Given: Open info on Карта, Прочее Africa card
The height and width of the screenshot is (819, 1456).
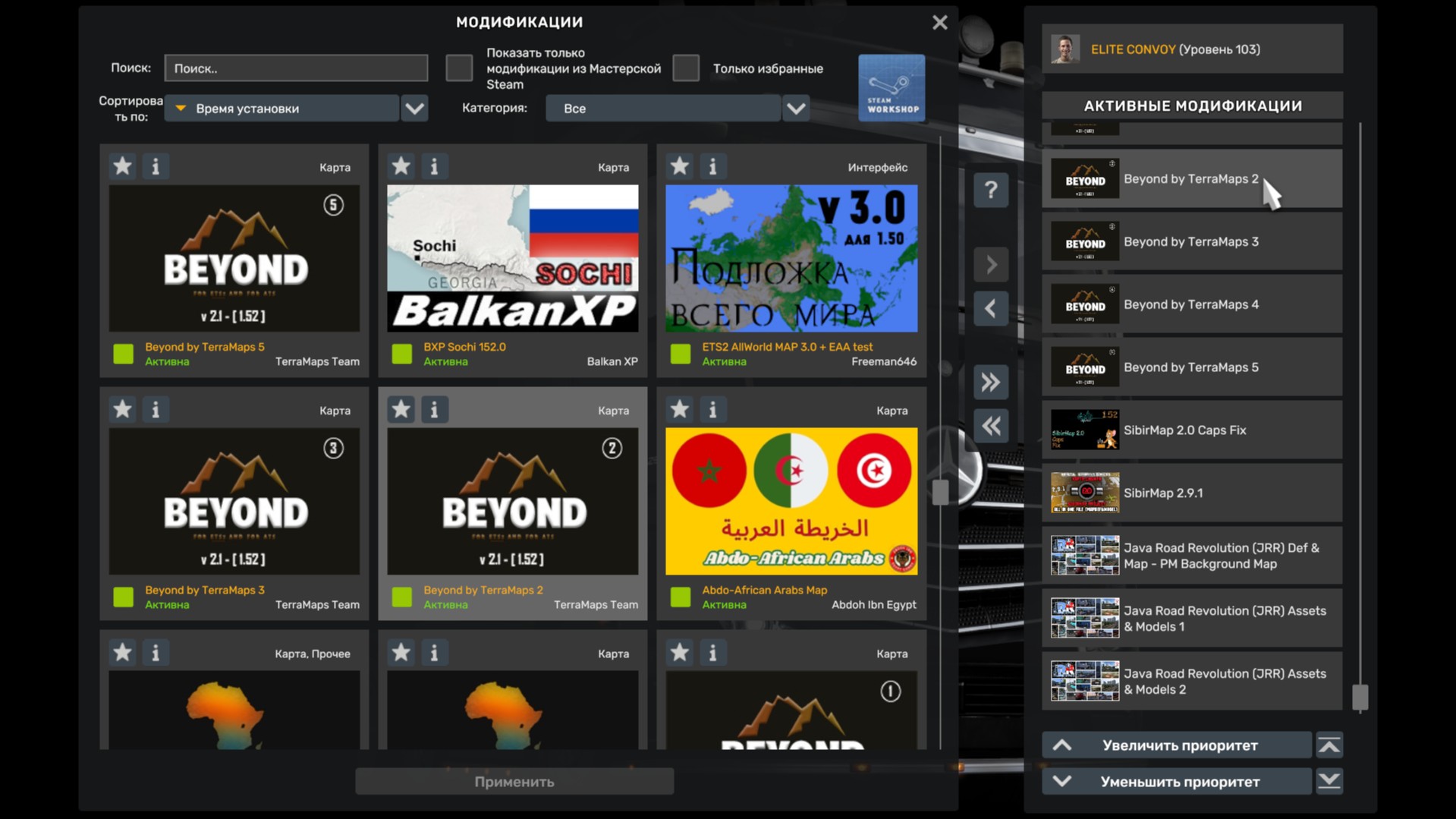Looking at the screenshot, I should (x=156, y=653).
